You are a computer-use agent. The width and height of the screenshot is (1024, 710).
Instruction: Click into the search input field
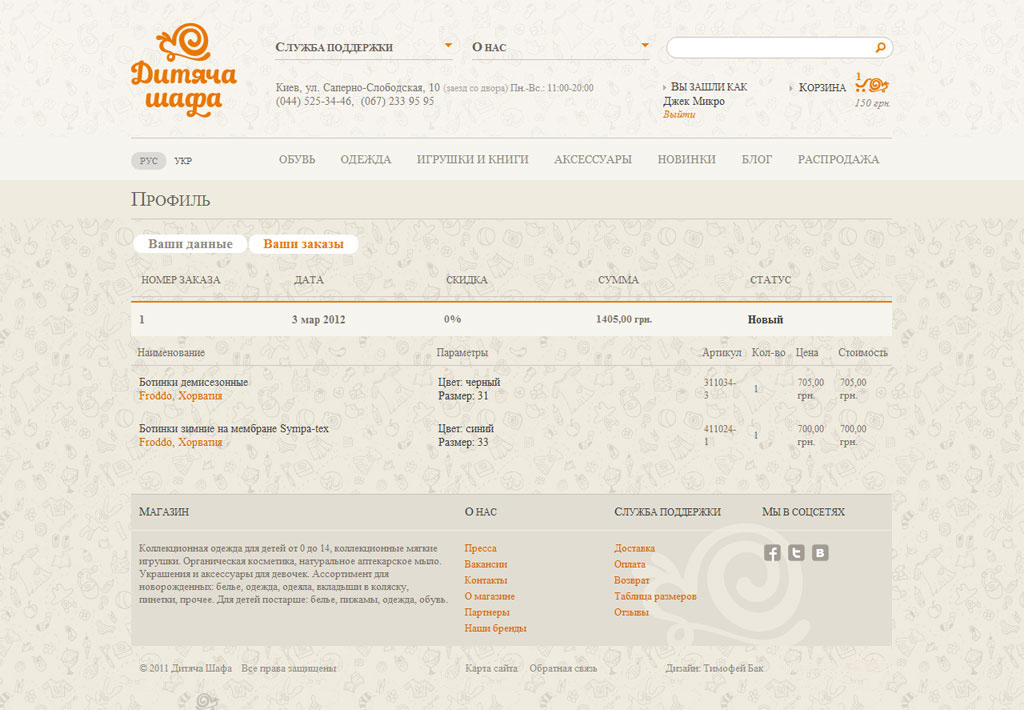pos(771,48)
